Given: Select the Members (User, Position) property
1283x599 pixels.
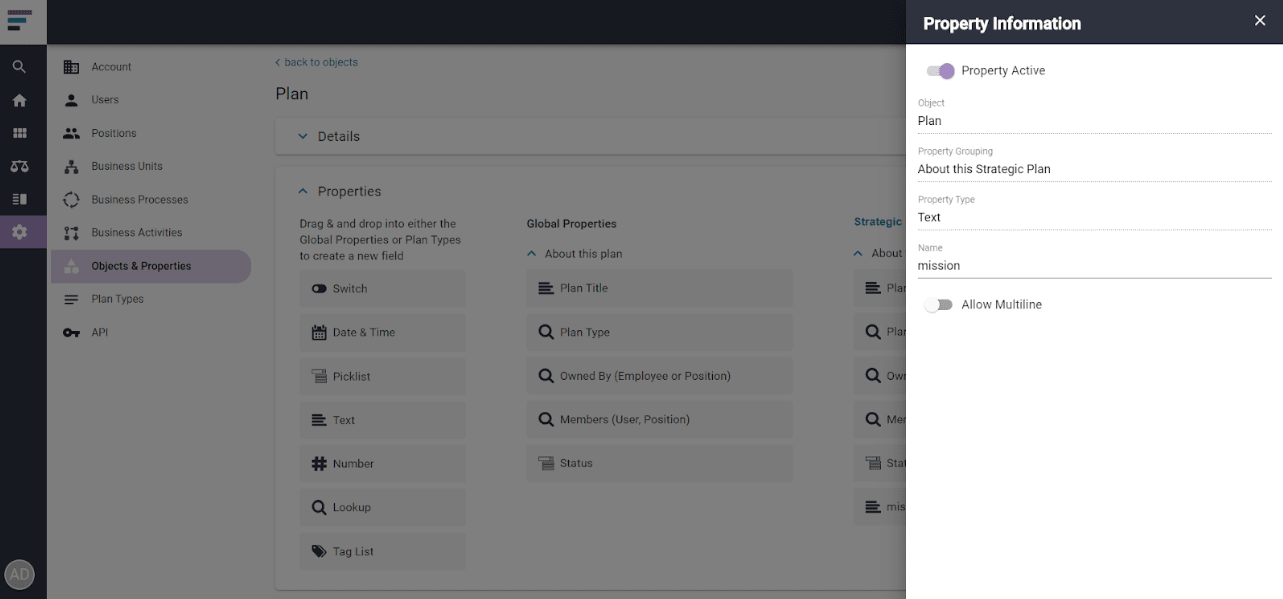Looking at the screenshot, I should (659, 420).
